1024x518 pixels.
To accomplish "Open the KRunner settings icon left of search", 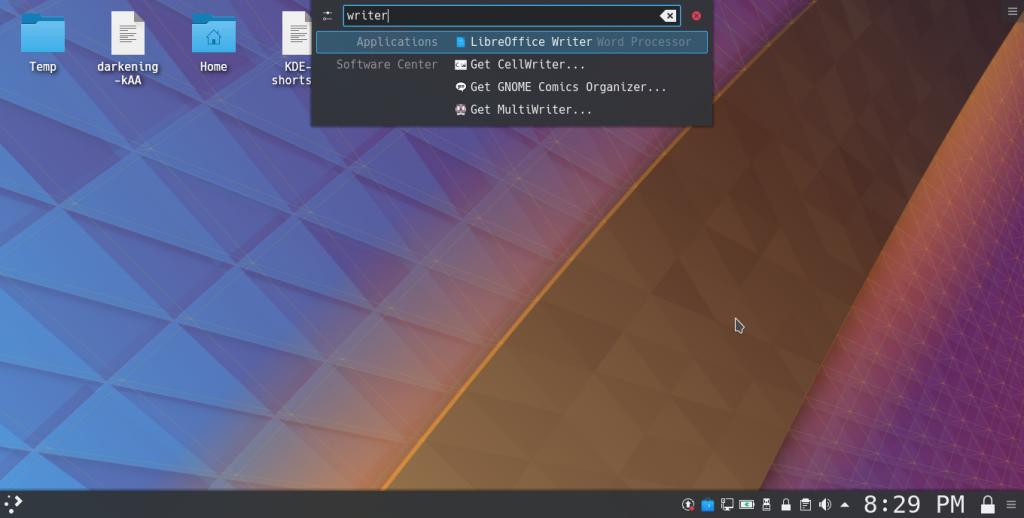I will (327, 16).
